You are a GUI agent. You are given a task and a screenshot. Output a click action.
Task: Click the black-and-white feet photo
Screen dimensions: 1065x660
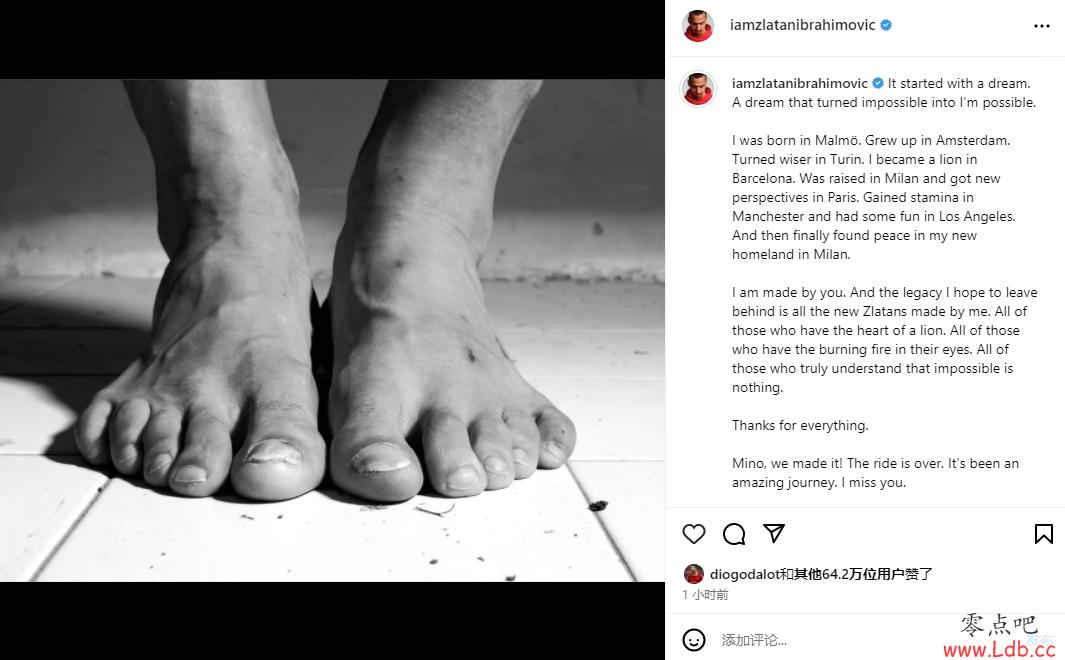point(332,330)
